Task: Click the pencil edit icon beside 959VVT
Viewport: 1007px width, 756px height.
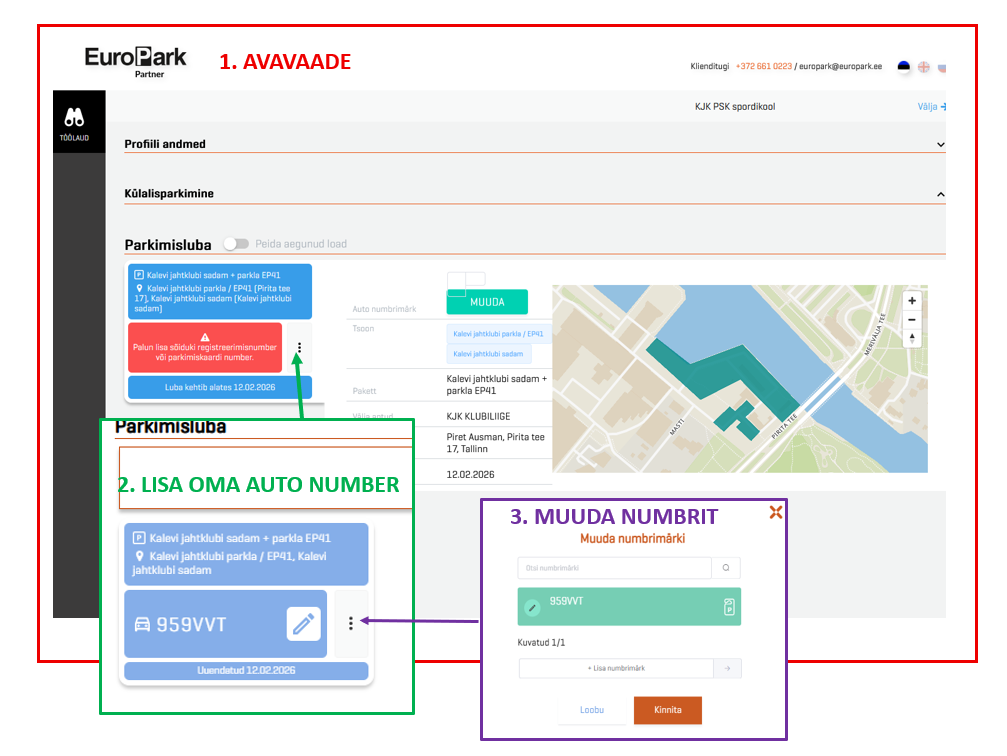Action: click(x=303, y=624)
